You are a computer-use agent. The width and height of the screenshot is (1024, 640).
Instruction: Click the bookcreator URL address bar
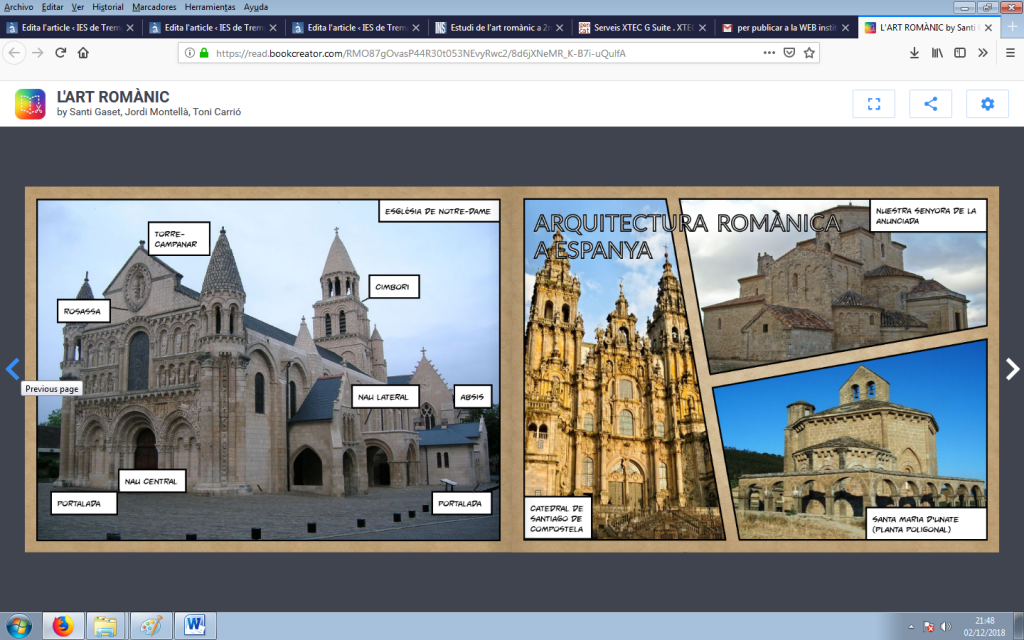(480, 53)
